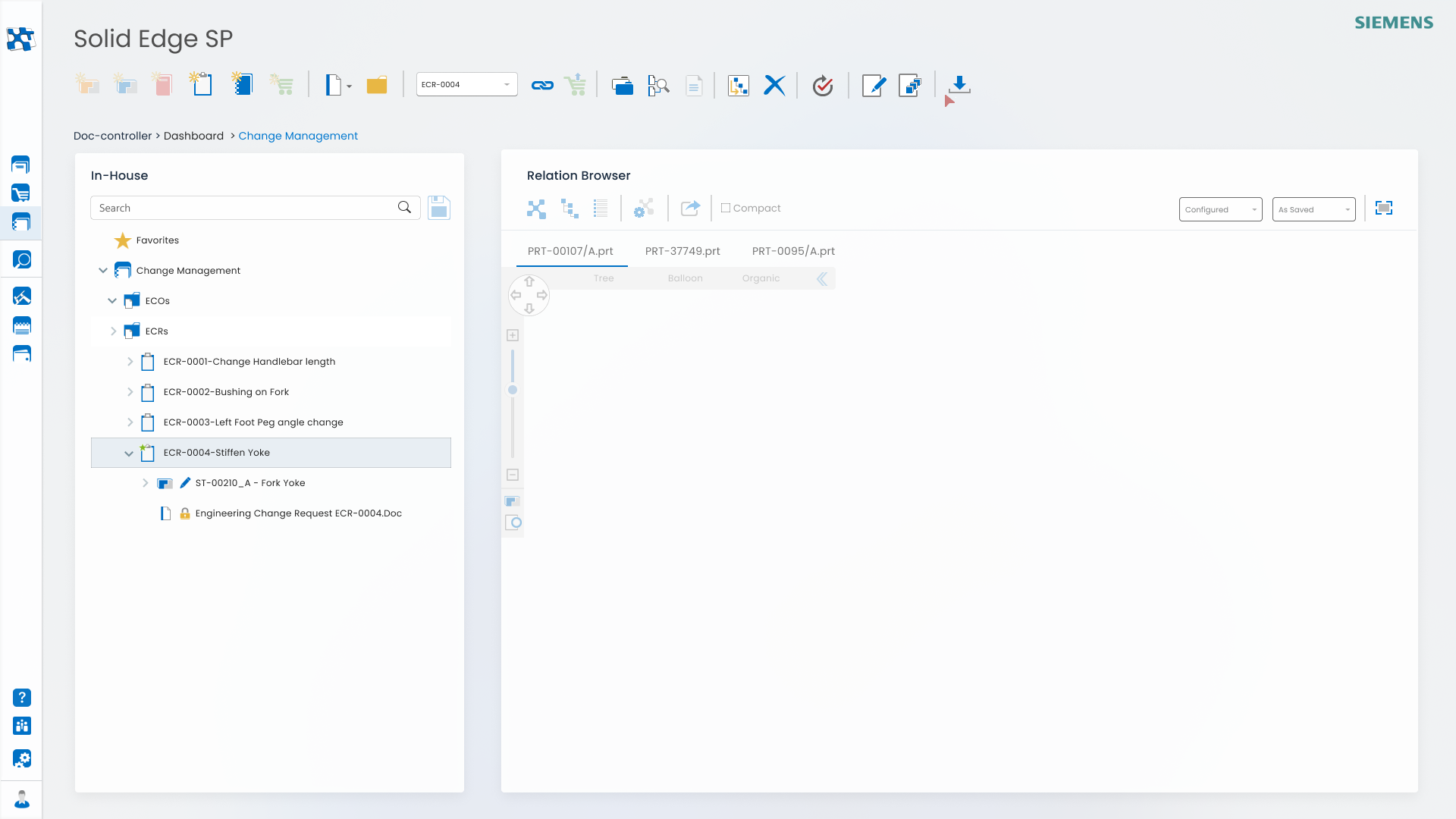Expand ECR-0003-Left Foot Peg angle change node
Viewport: 1456px width, 819px height.
click(x=130, y=422)
